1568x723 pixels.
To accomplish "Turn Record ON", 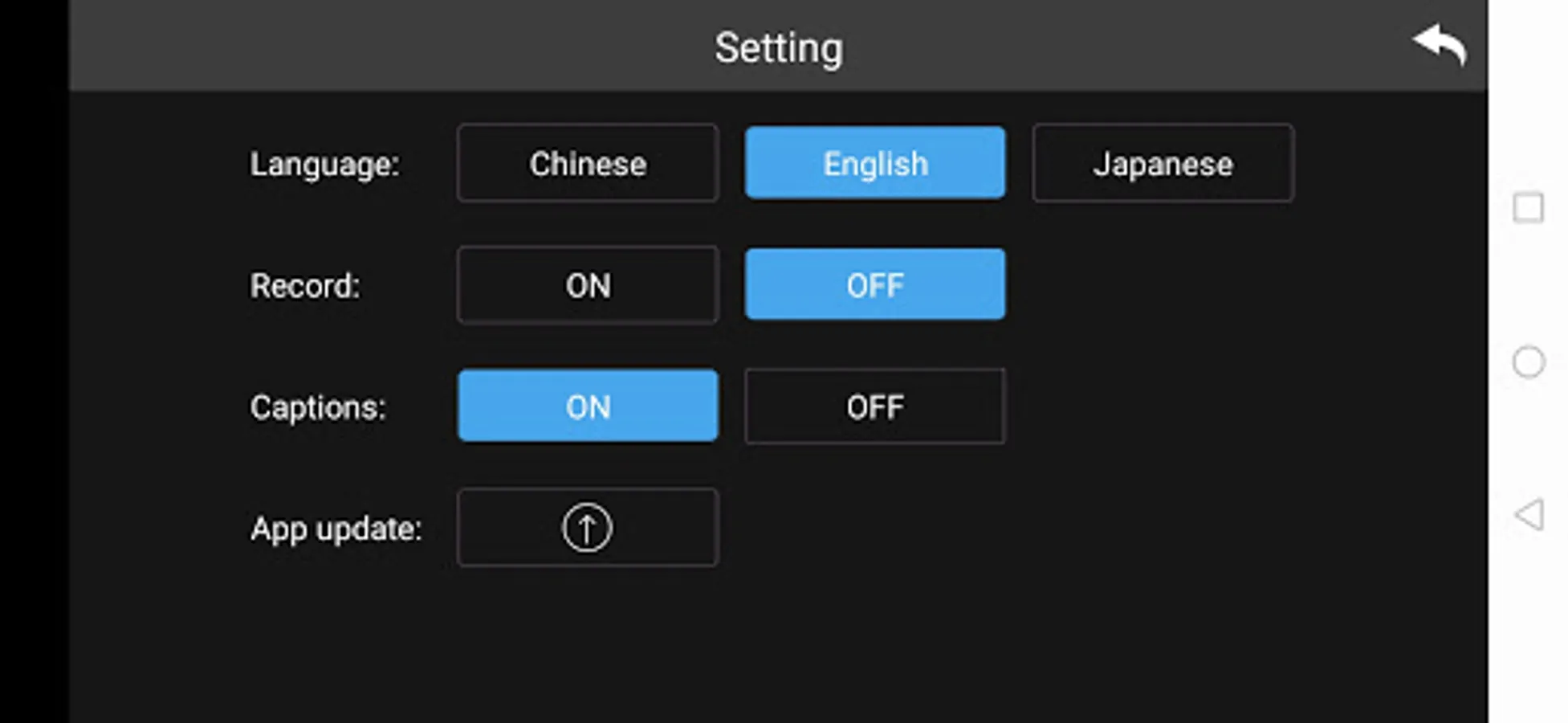I will coord(588,285).
